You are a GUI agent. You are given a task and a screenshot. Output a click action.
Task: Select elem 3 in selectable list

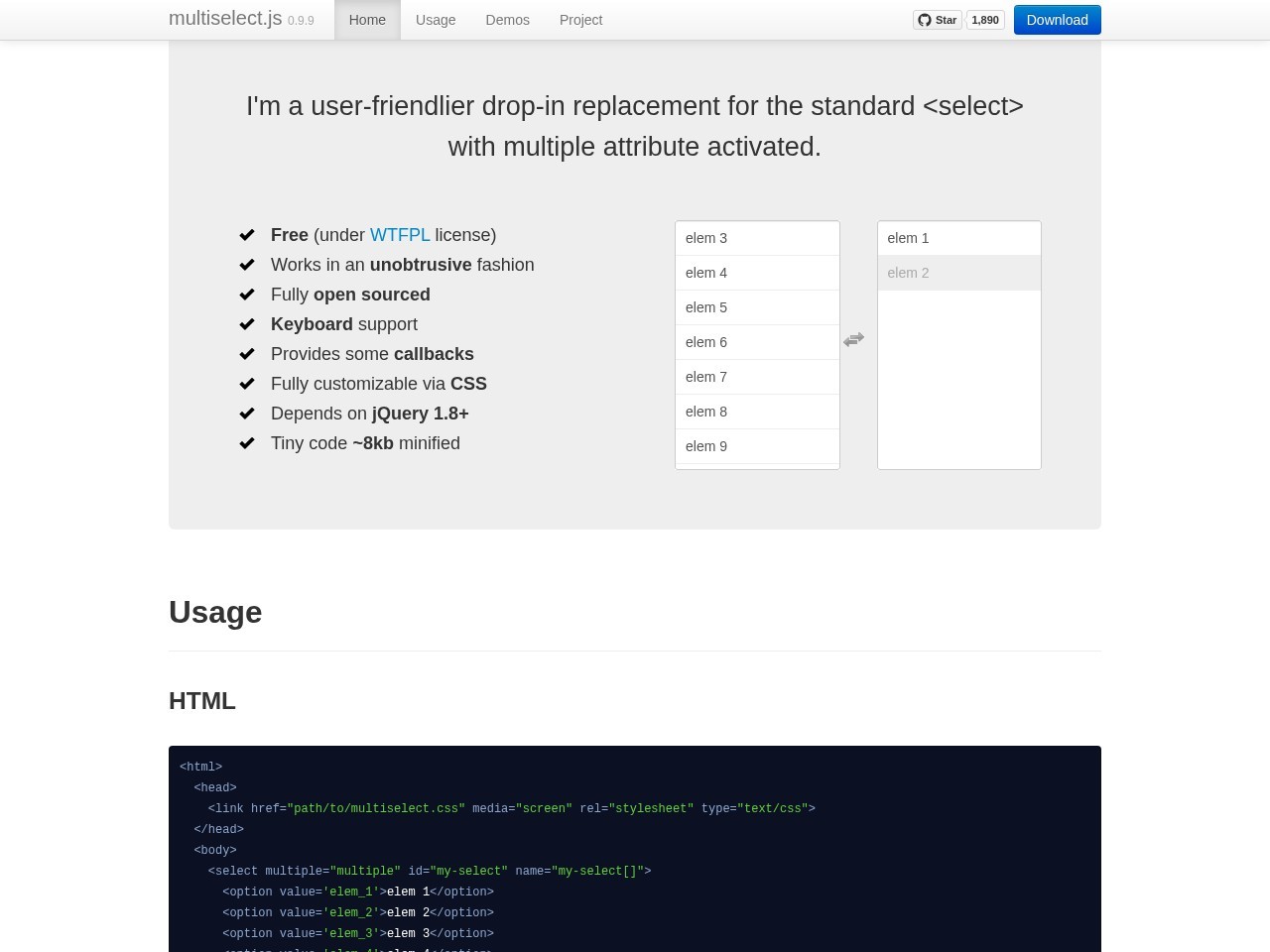point(757,238)
